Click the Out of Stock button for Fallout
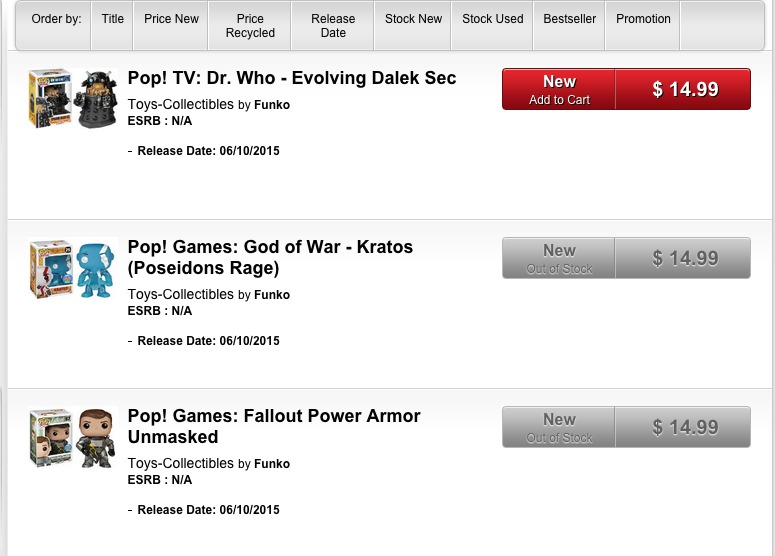 click(559, 427)
